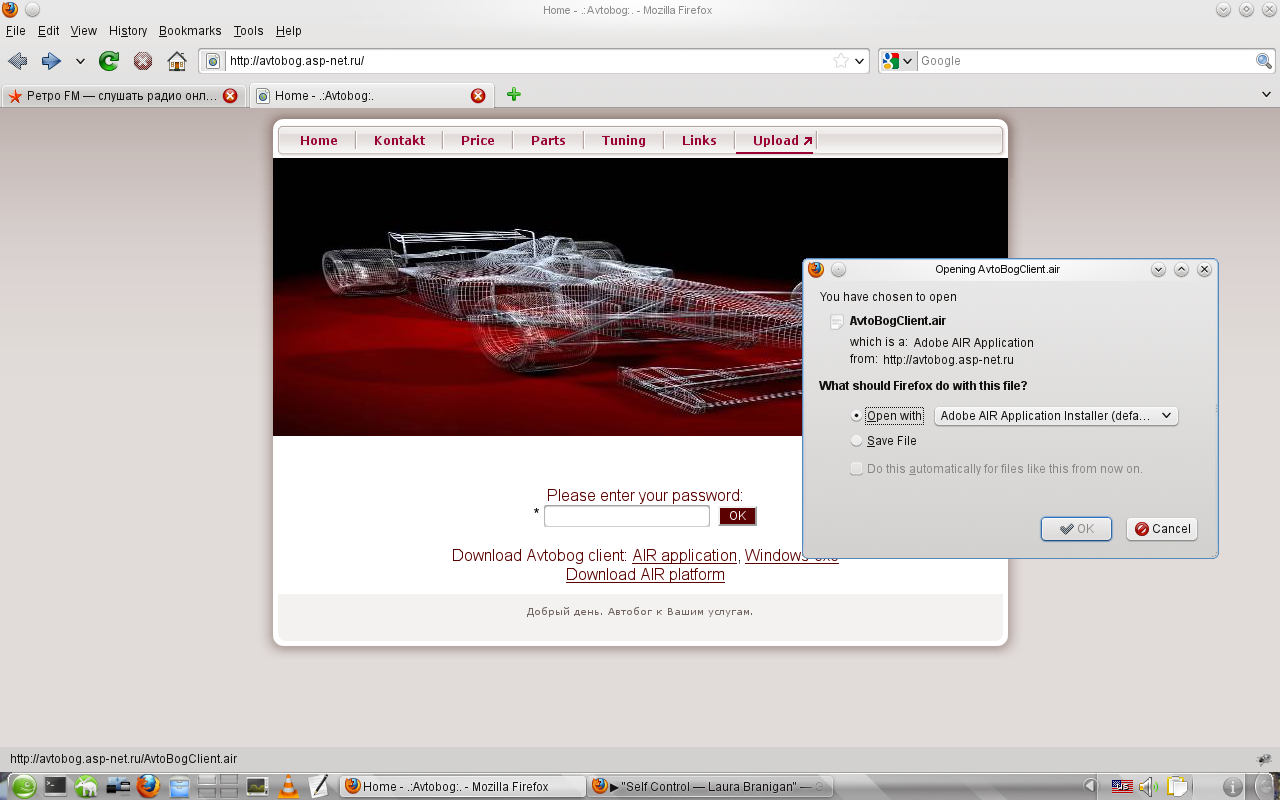Stop loading with the Stop icon
Screen dimensions: 1280x800
pyautogui.click(x=143, y=61)
